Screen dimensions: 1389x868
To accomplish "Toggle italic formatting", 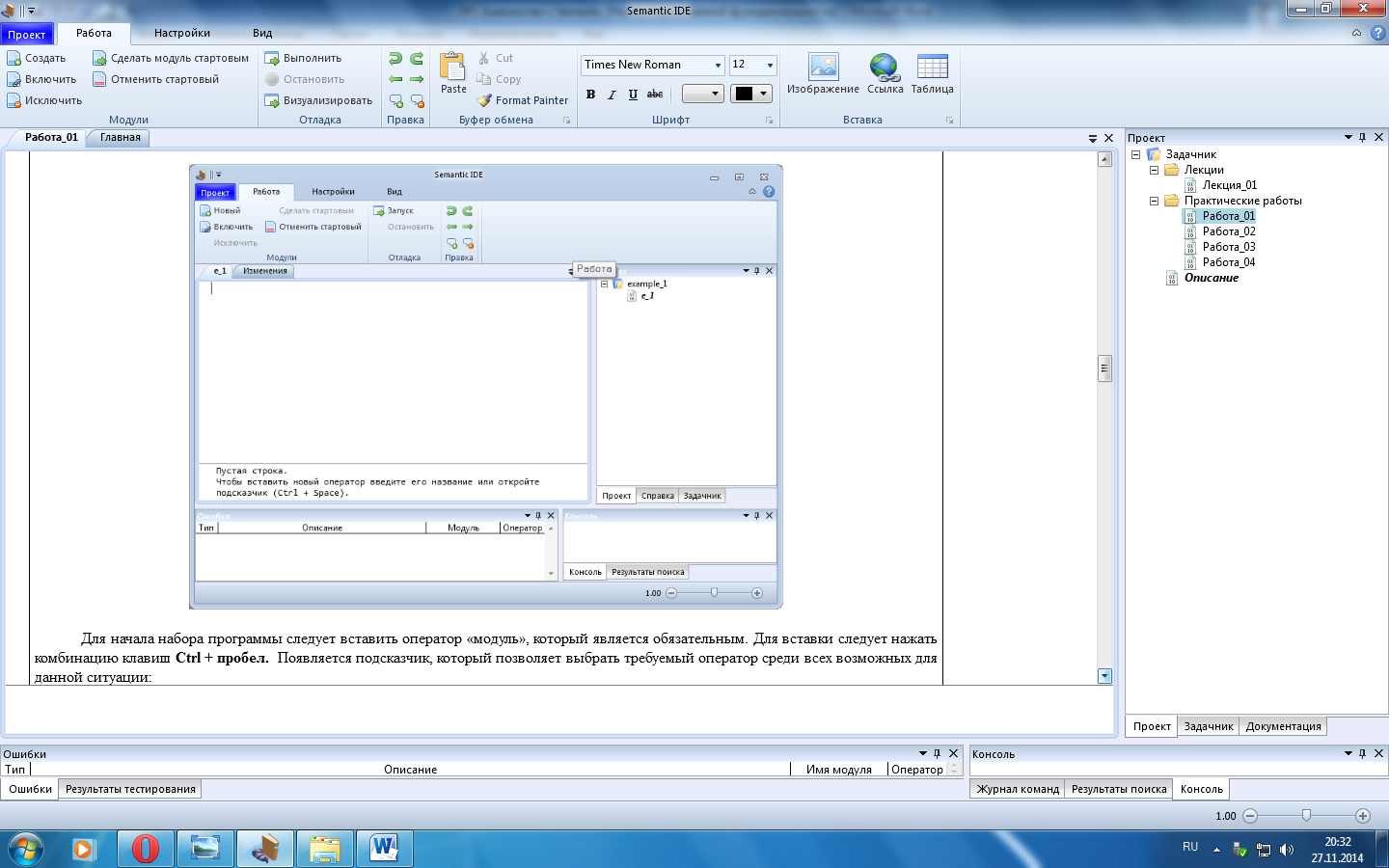I will pyautogui.click(x=612, y=95).
